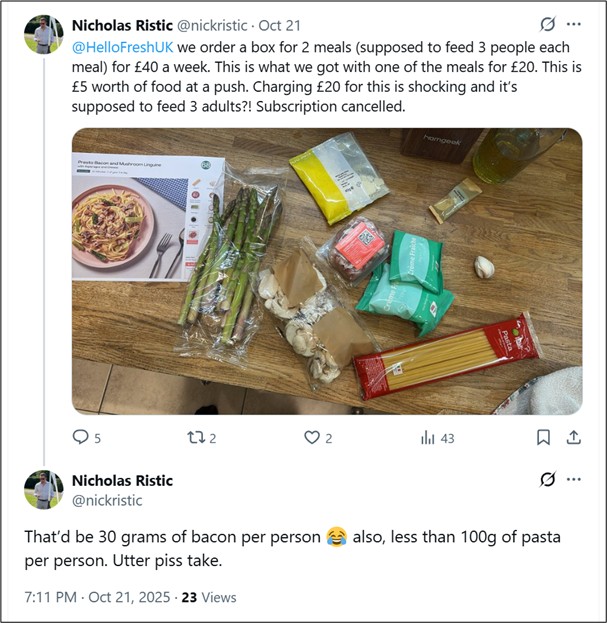Bookmark the first tweet
607x623 pixels.
pos(543,437)
